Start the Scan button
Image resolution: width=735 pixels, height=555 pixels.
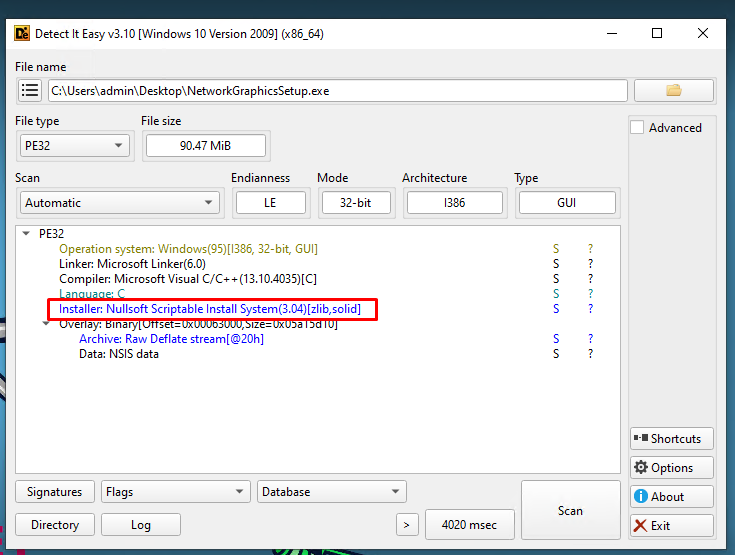[570, 510]
